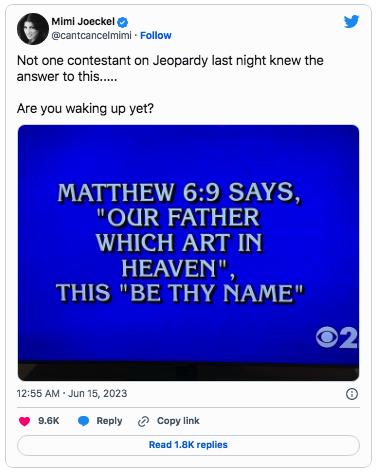Open Mimi Joeckel's profile avatar

pyautogui.click(x=33, y=29)
